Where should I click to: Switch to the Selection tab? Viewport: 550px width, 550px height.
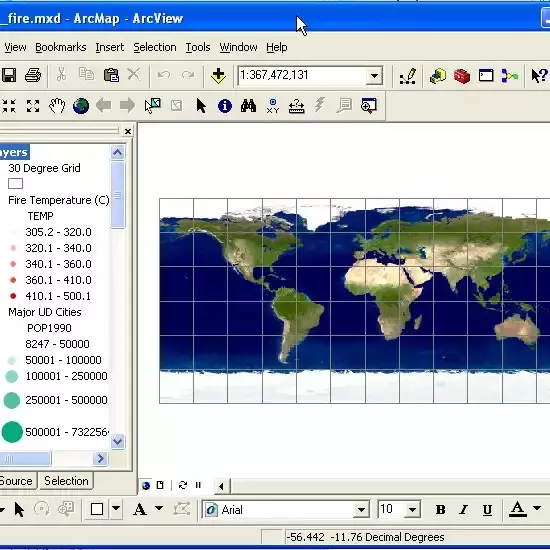click(x=66, y=481)
